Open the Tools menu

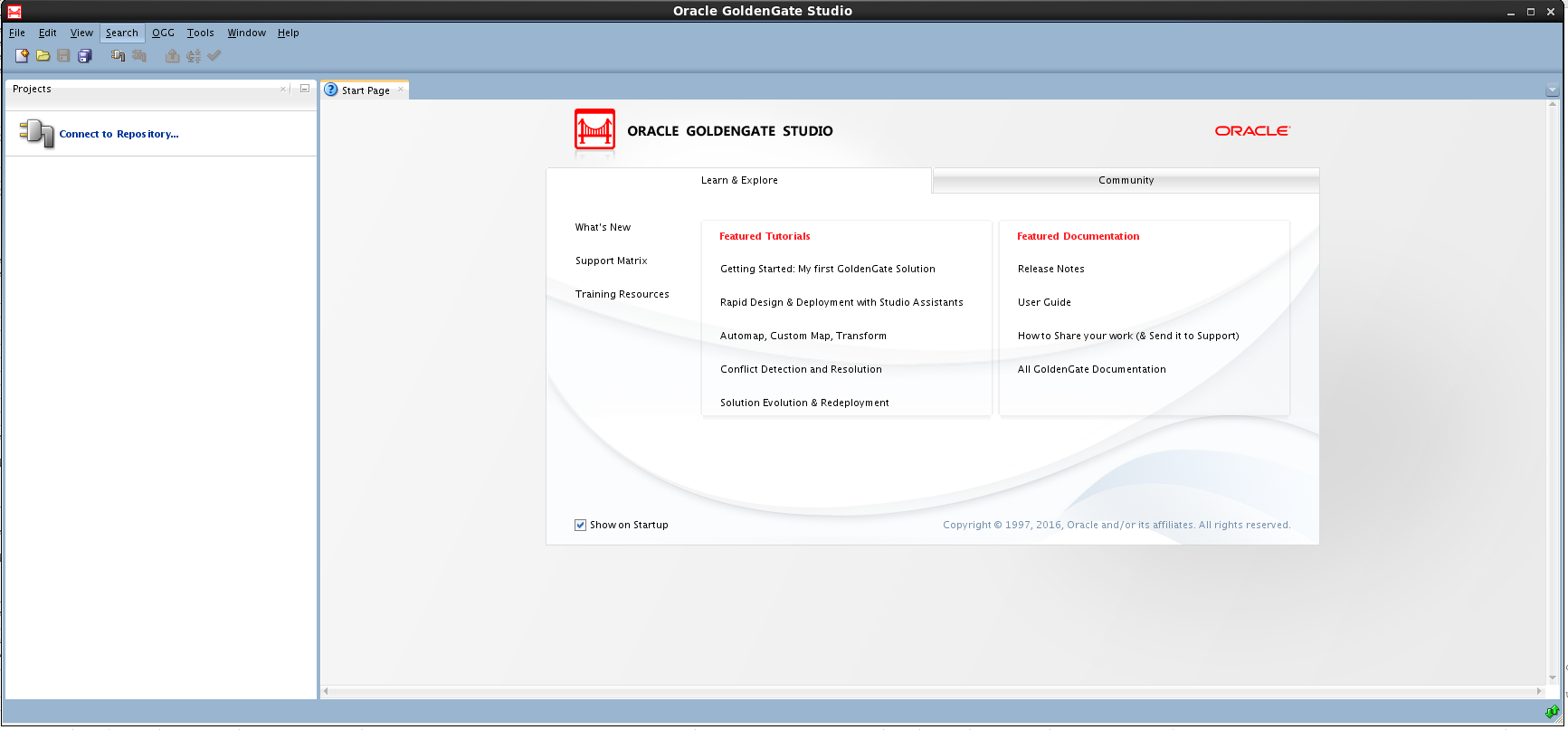201,33
